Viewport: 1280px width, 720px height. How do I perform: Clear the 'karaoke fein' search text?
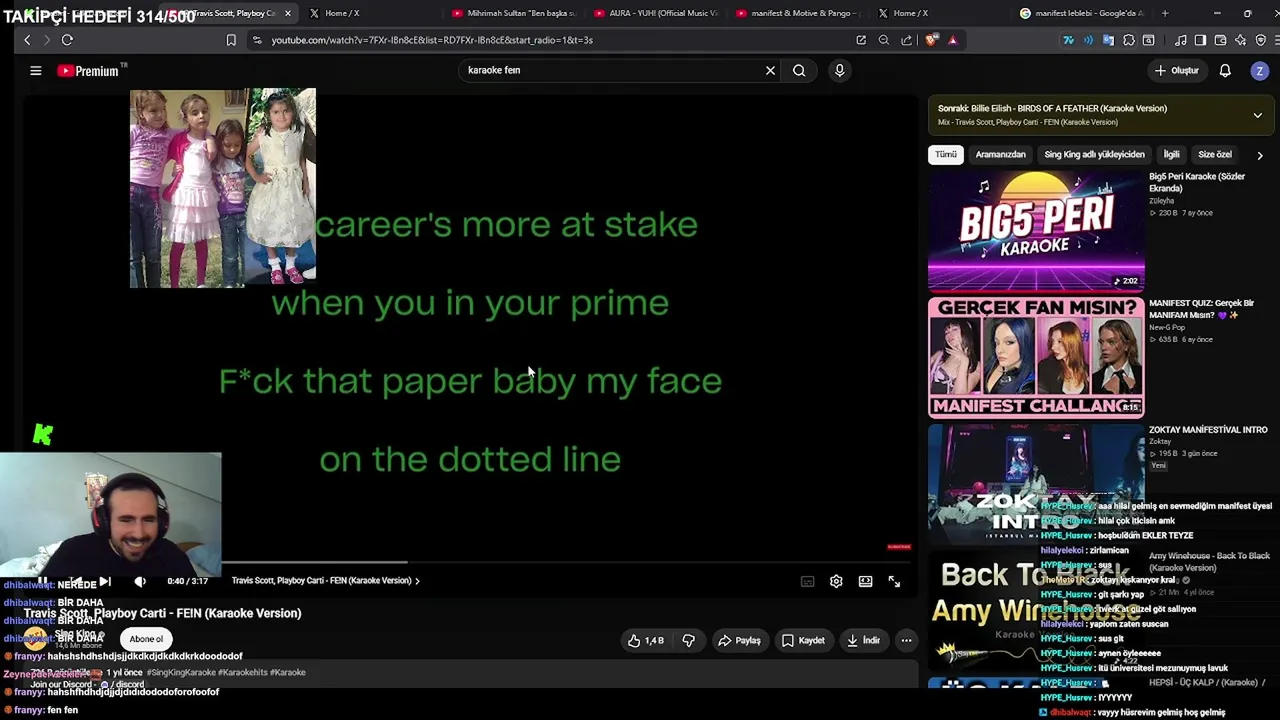click(x=770, y=70)
